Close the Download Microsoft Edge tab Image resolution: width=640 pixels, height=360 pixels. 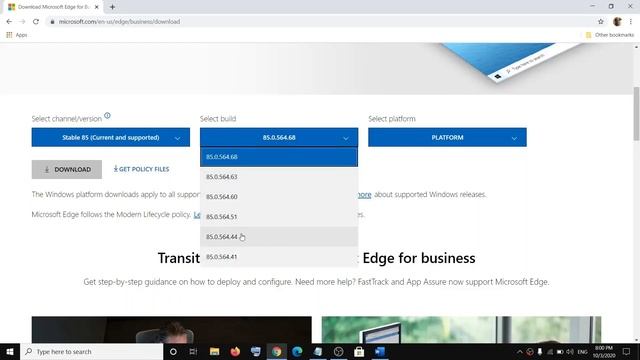click(97, 7)
